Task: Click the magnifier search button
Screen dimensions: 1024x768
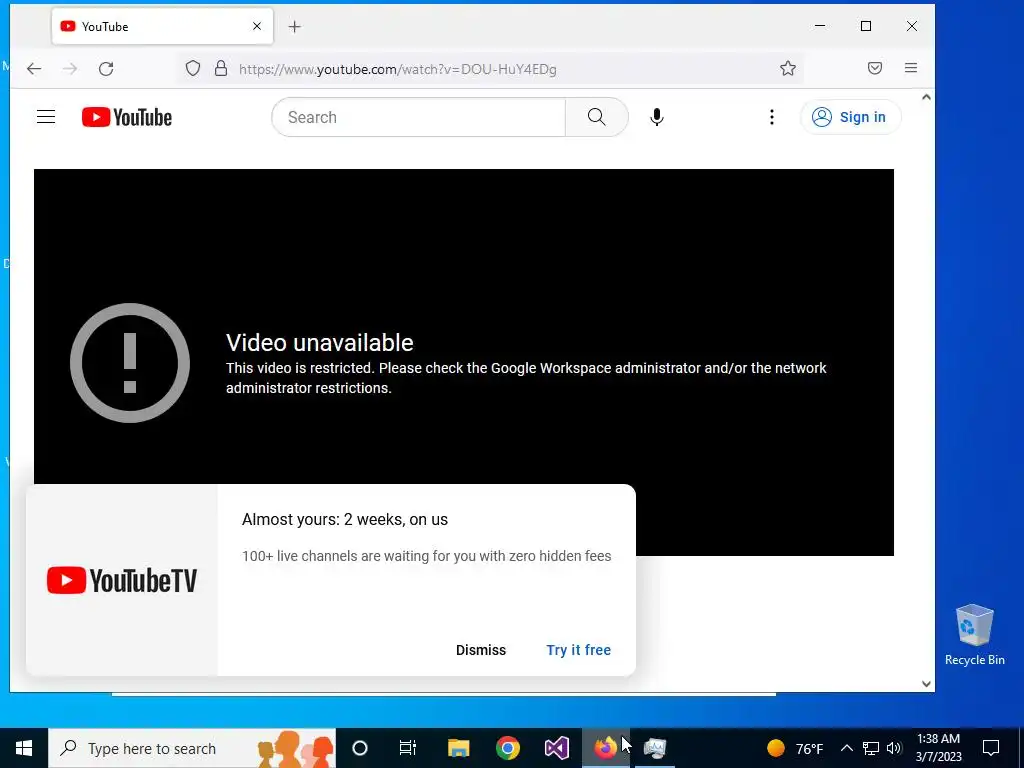Action: 596,117
